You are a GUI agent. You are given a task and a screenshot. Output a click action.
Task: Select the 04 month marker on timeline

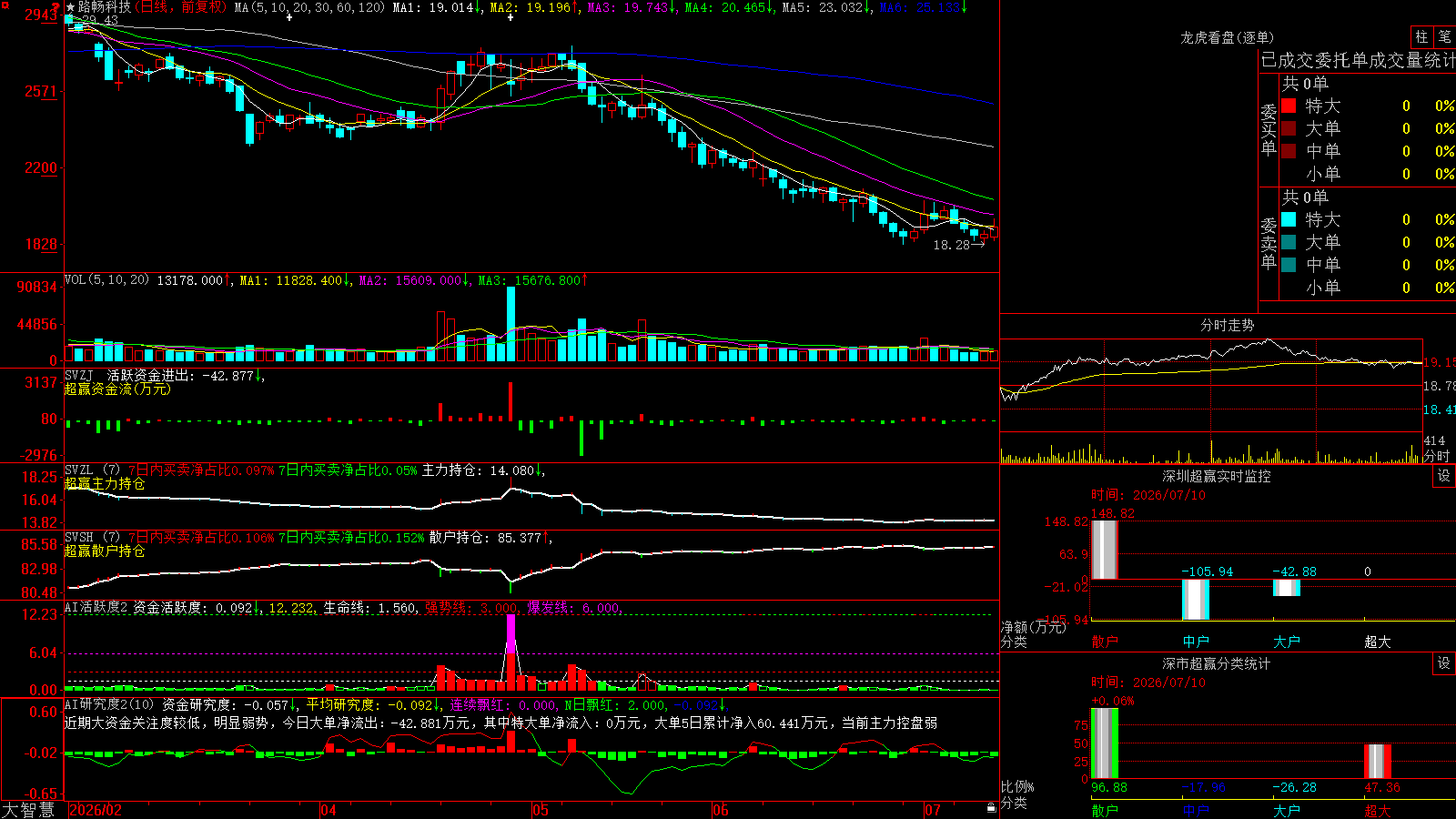(x=329, y=810)
